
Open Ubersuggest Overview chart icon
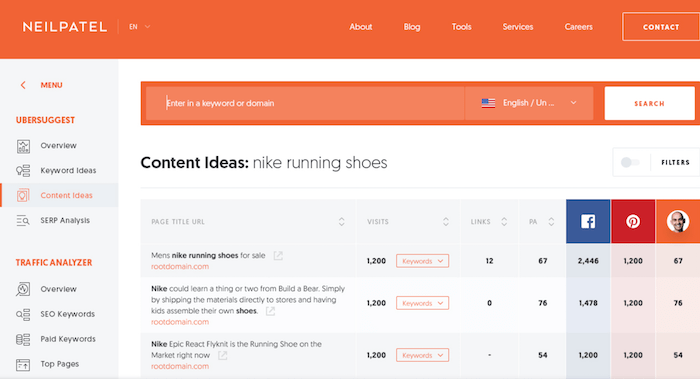coord(23,146)
